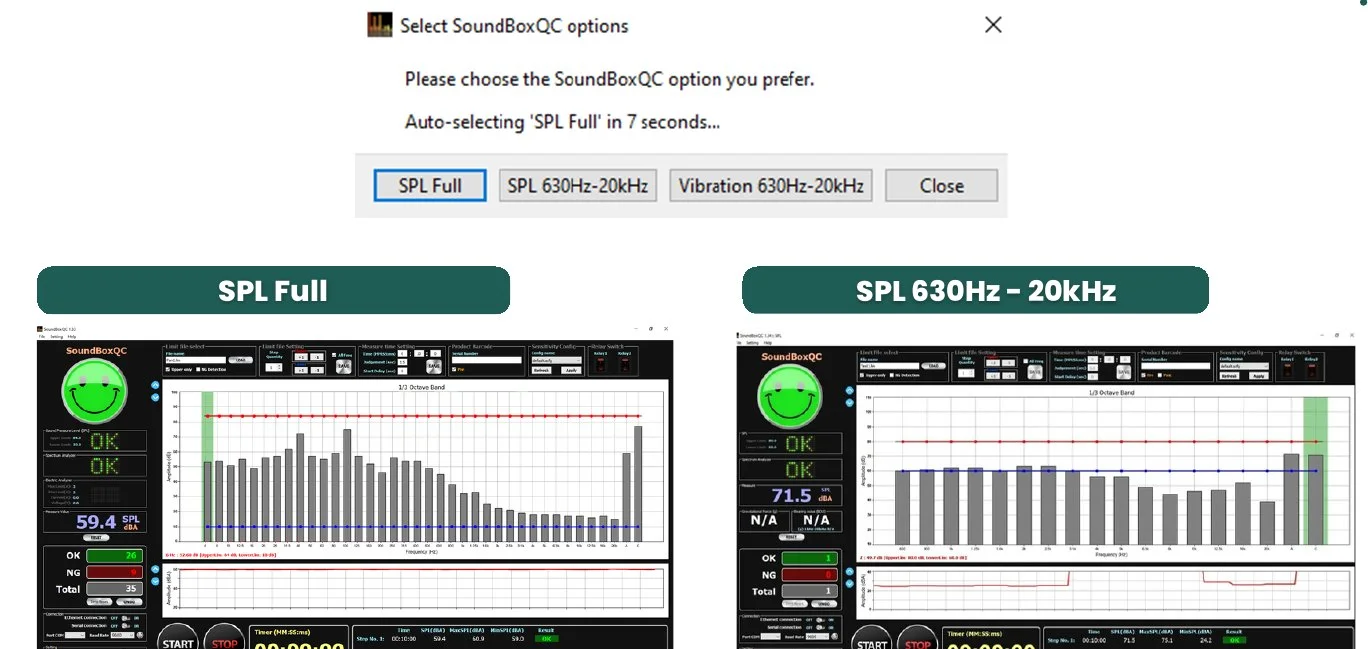Click connect icon beside Baud Rate, SPL Full window
This screenshot has height=649, width=1368.
(140, 635)
